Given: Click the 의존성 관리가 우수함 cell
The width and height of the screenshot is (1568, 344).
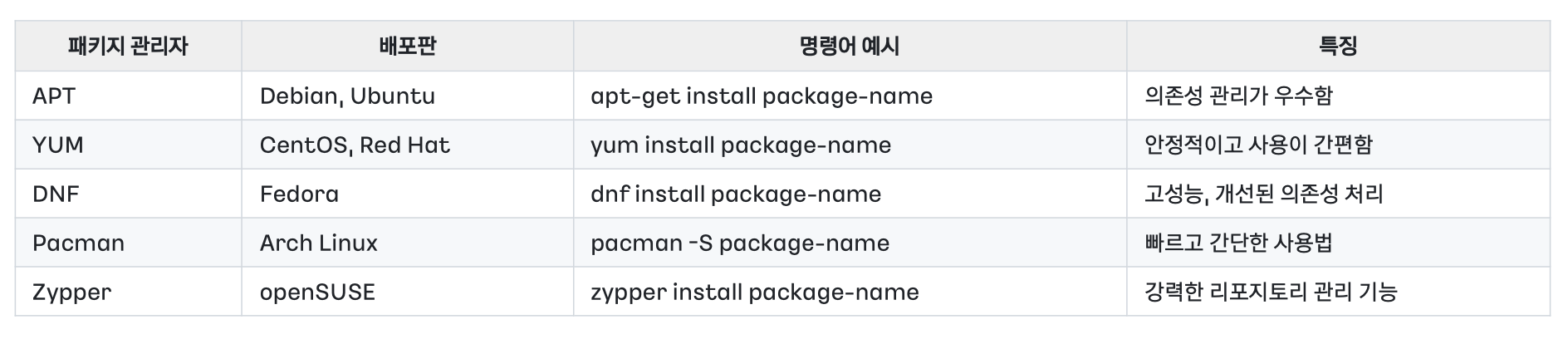Looking at the screenshot, I should (1238, 96).
